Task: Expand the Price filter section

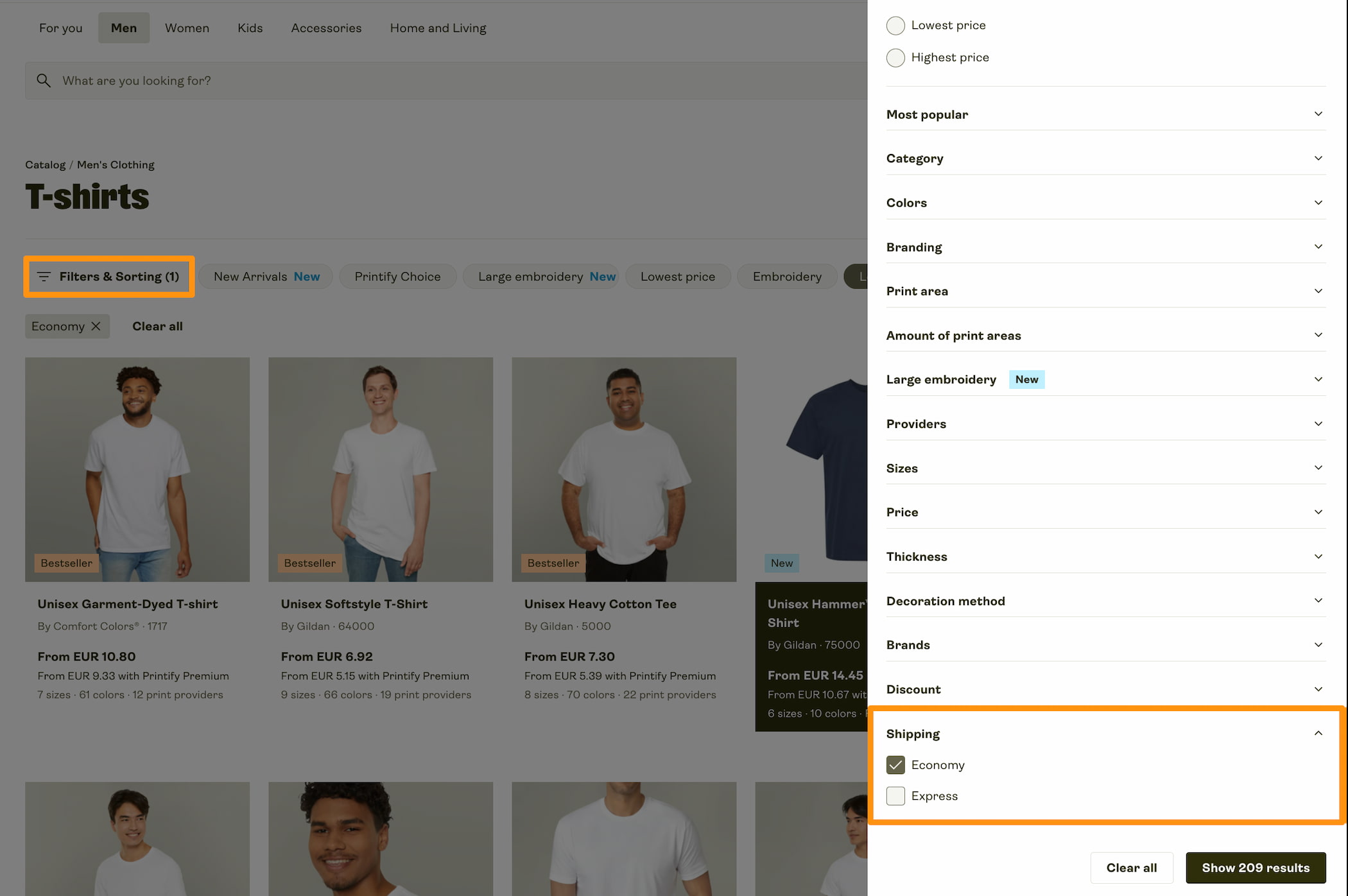Action: (1106, 512)
